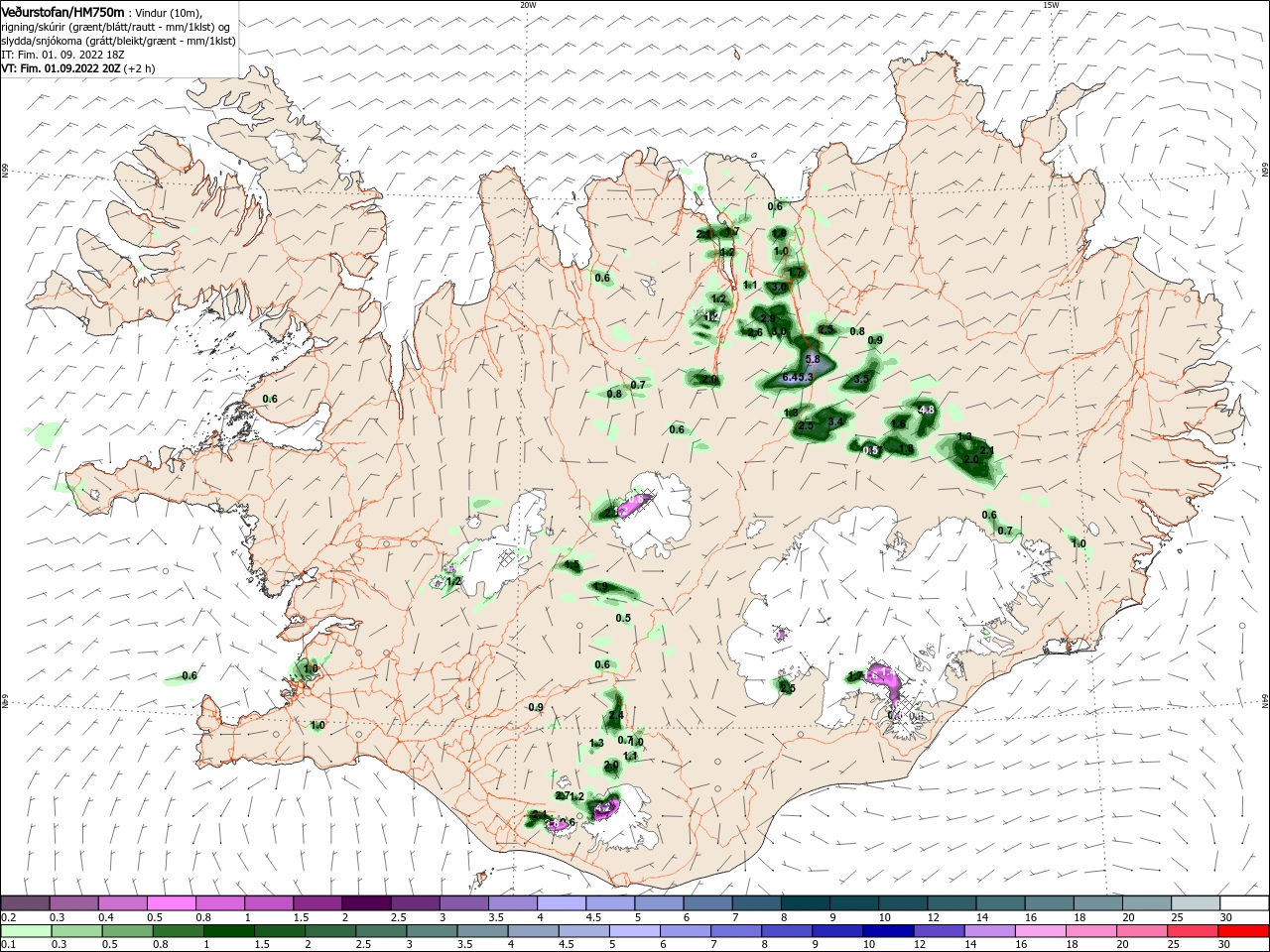
Task: Select the gray-green 2.5–3 rain swatch
Action: tap(380, 931)
